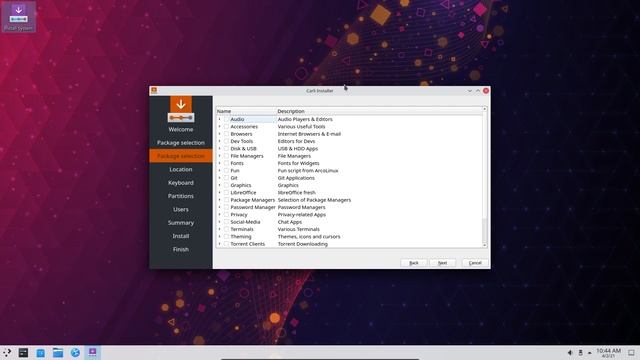Expand the Package Managers group

tap(219, 200)
